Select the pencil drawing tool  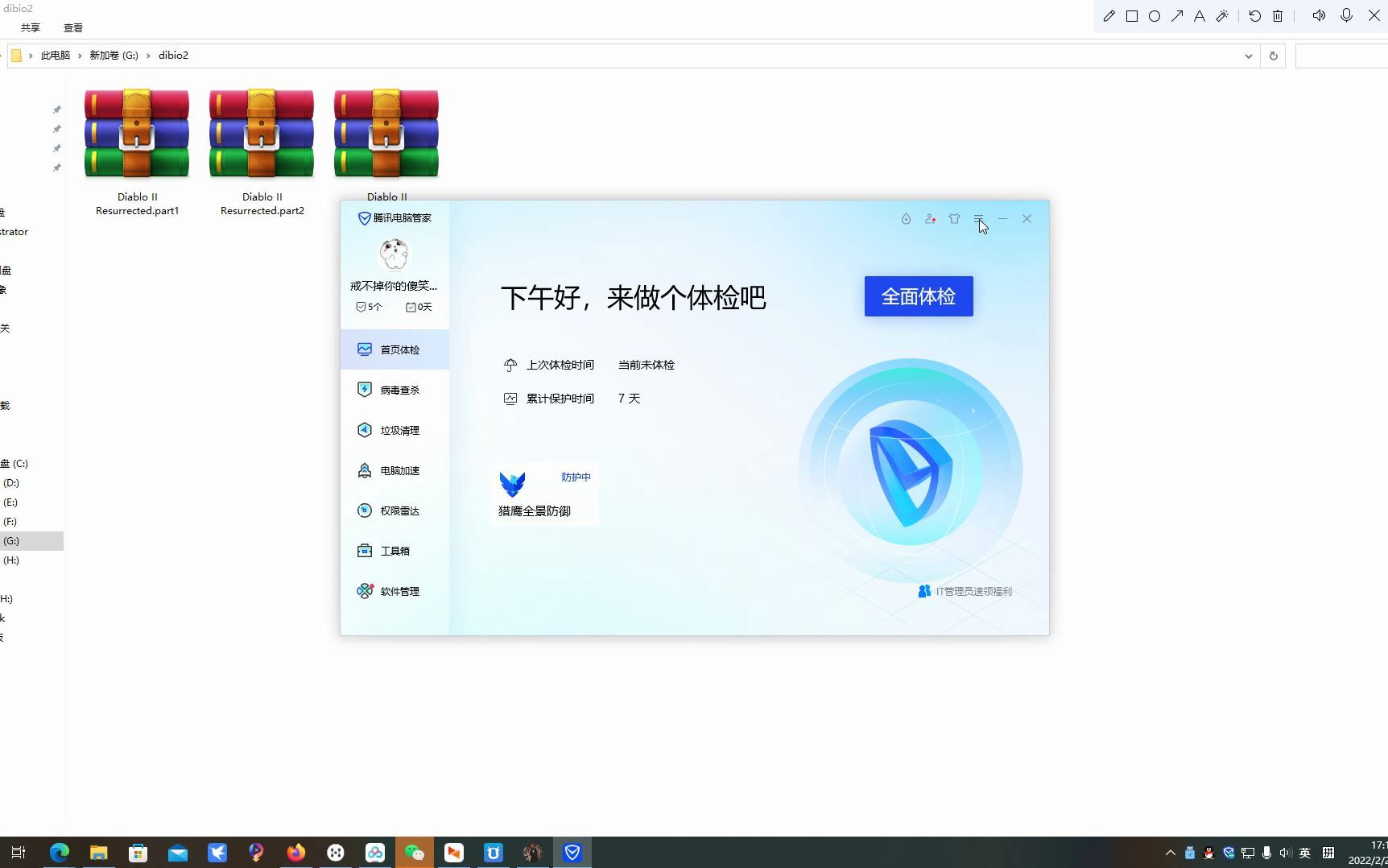click(x=1109, y=16)
